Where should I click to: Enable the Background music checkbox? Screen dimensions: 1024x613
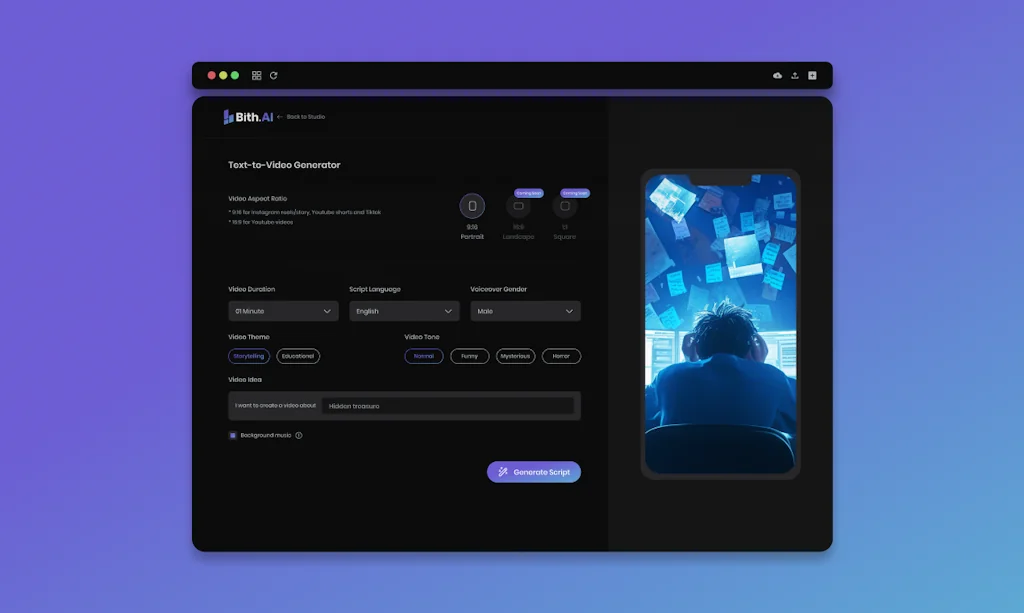(x=233, y=436)
